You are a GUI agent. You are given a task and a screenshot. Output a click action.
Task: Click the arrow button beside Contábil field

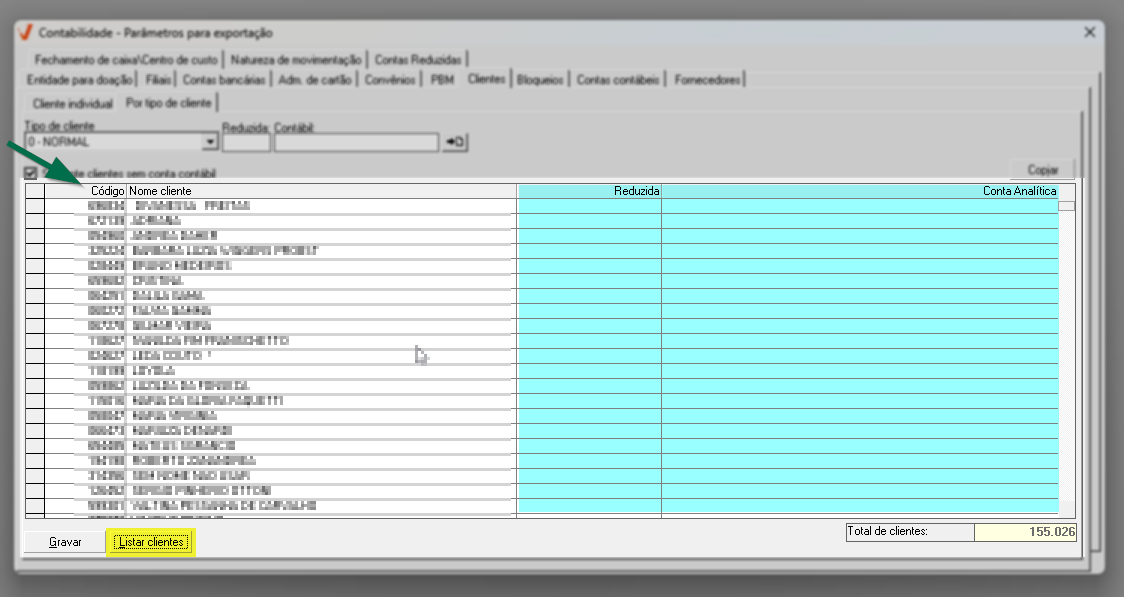coord(455,142)
